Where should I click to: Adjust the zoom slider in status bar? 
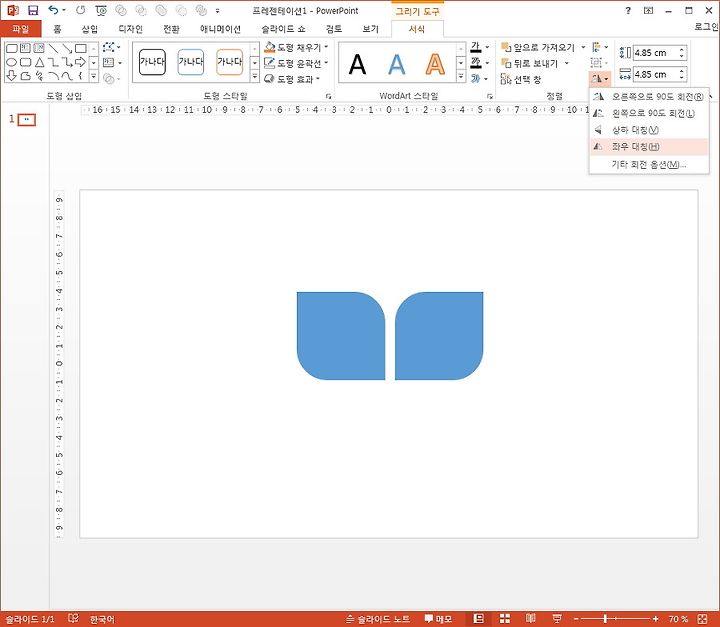click(x=615, y=619)
